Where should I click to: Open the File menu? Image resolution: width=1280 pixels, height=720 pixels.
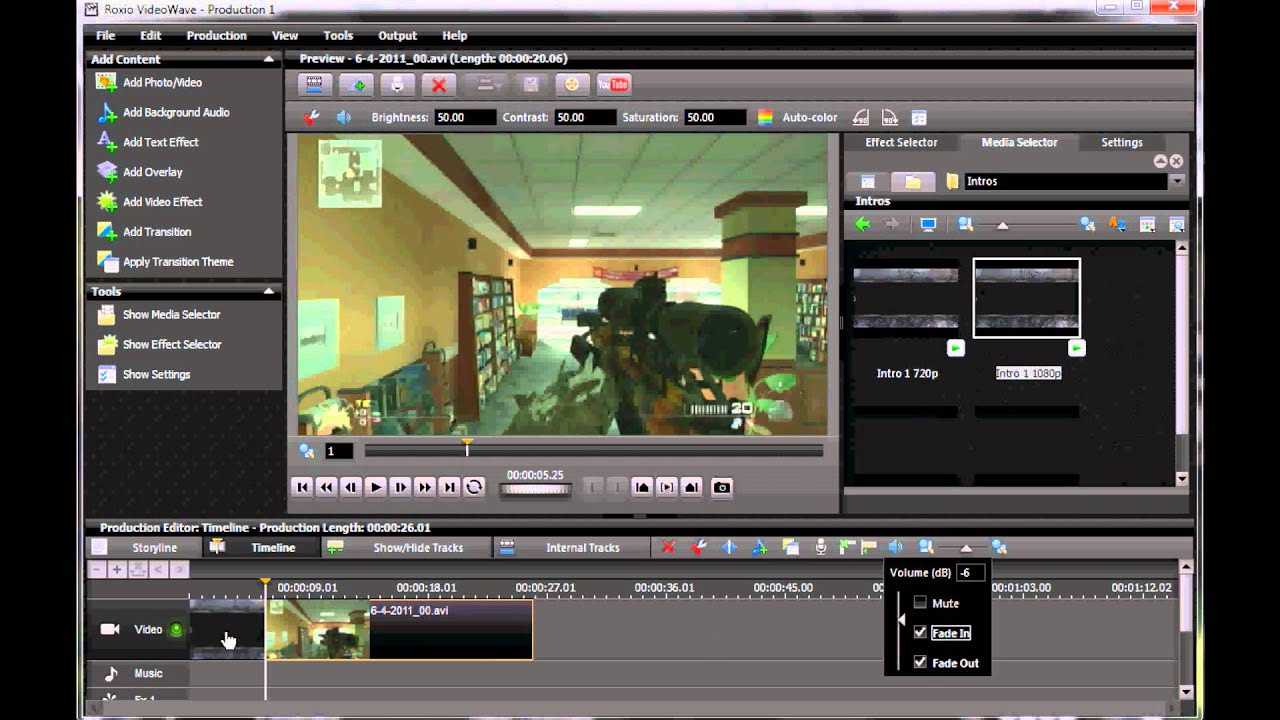105,35
